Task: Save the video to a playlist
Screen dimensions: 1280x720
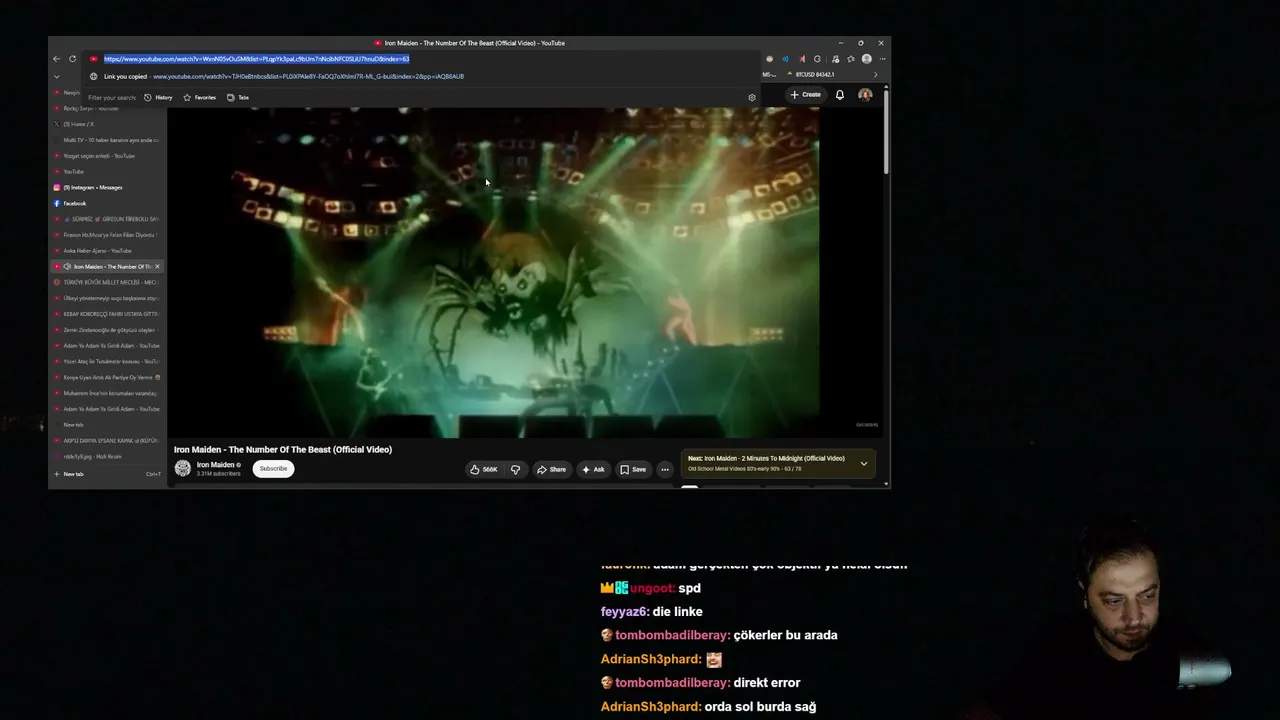Action: click(x=633, y=469)
